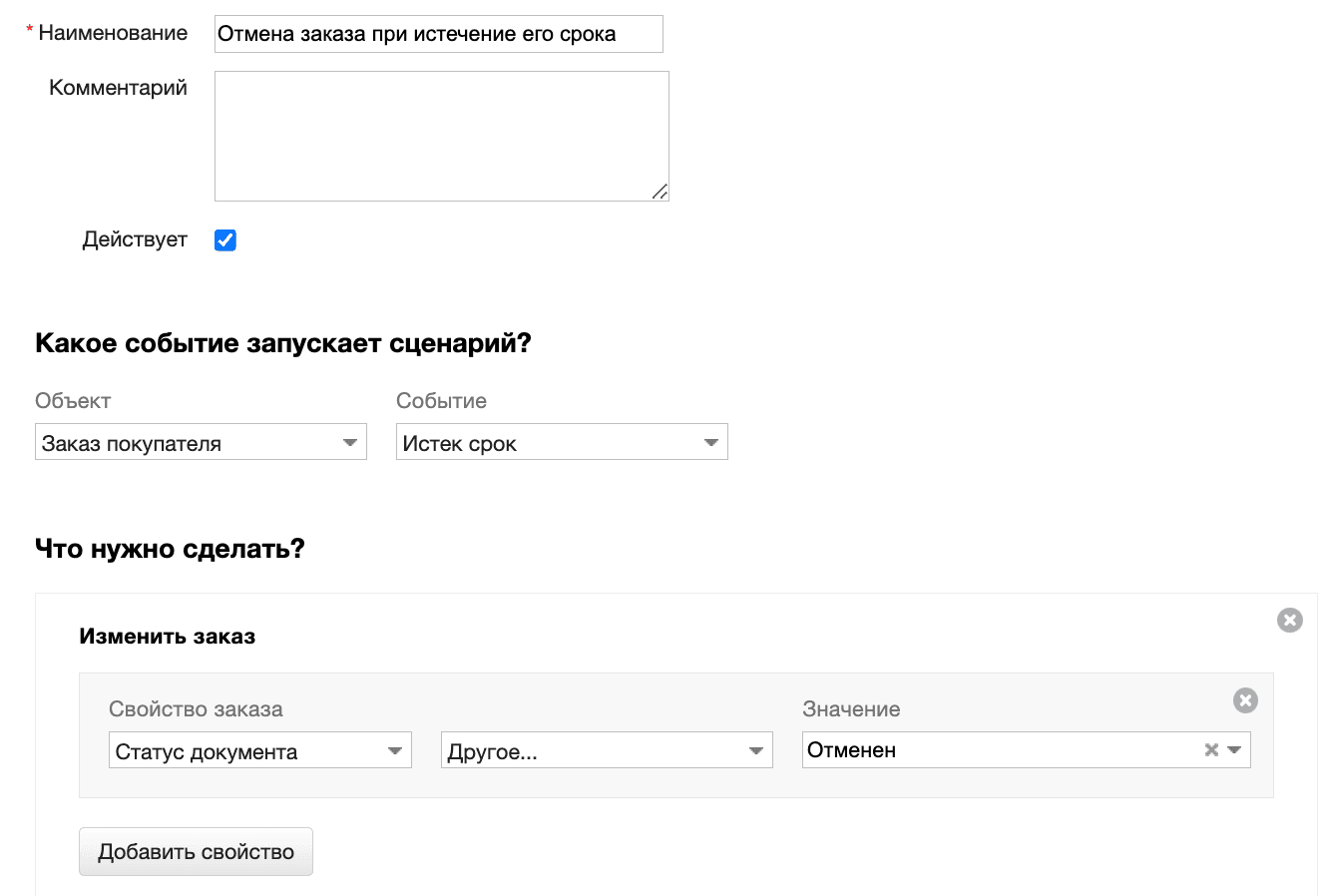
Task: Click the arrow icon on the Другое... selector
Action: point(756,749)
